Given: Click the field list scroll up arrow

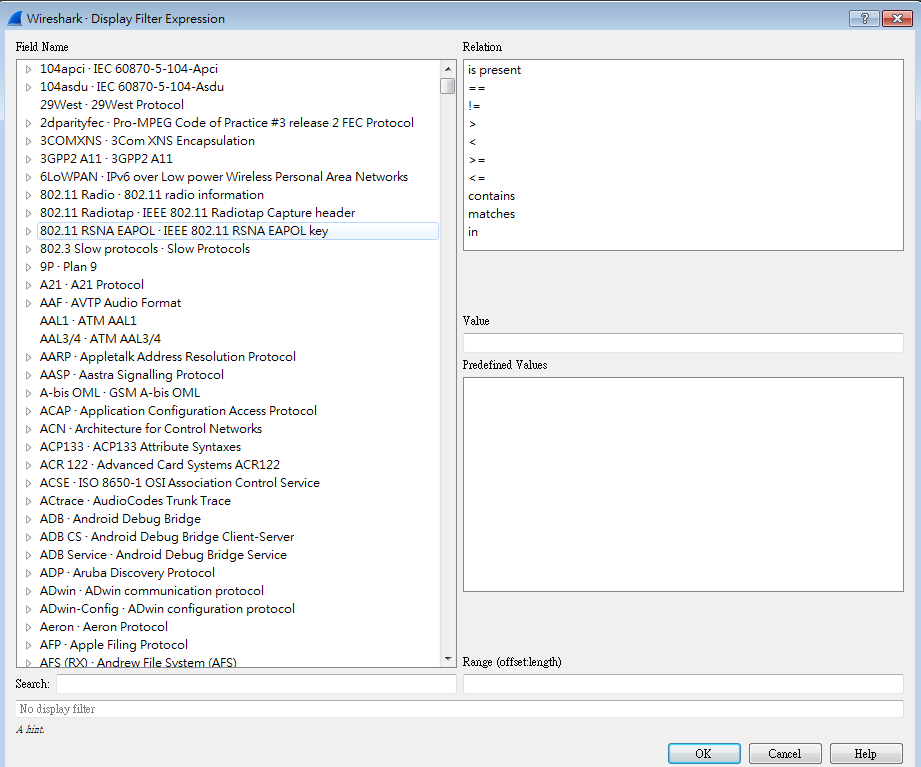Looking at the screenshot, I should (x=448, y=69).
